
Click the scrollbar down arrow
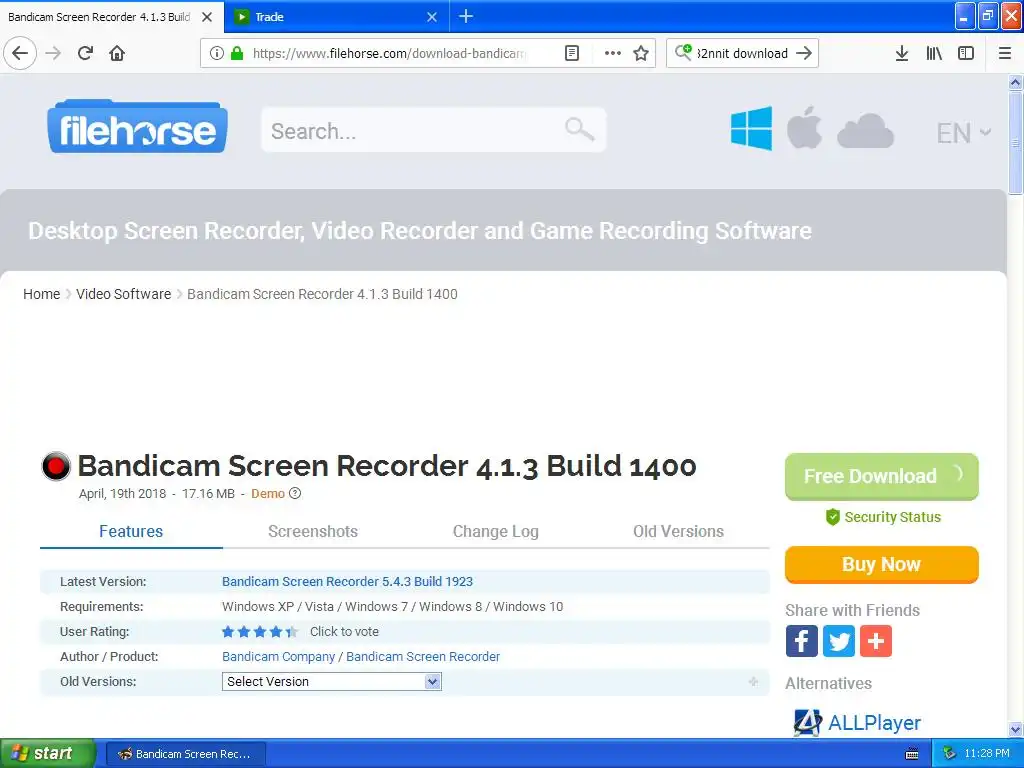[1015, 729]
